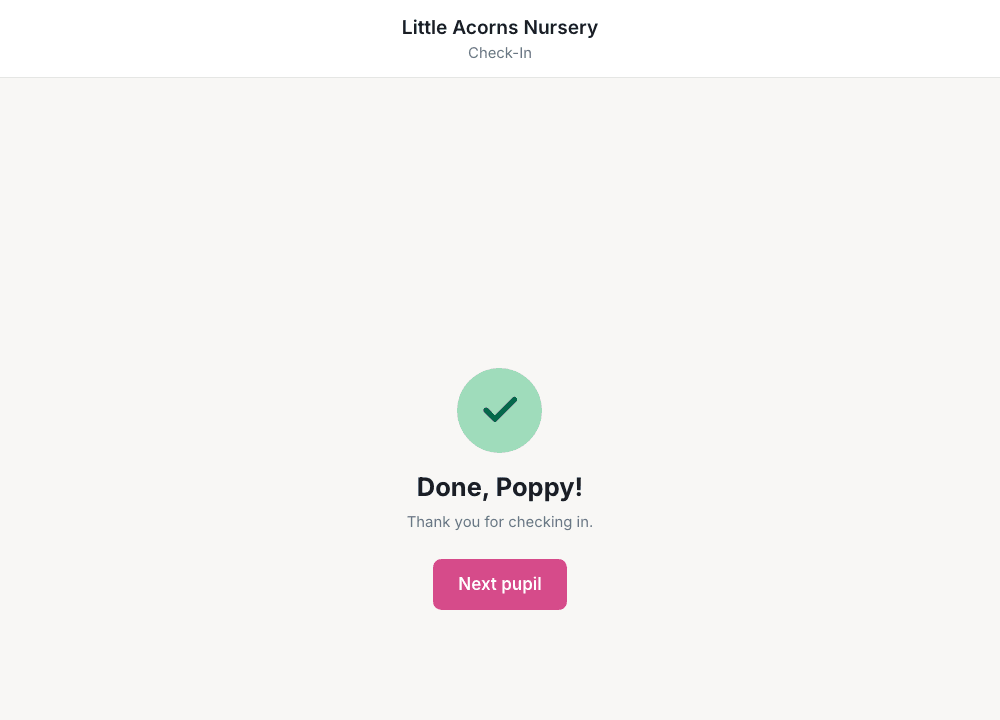Tap the dark green tick mark
The width and height of the screenshot is (1000, 720).
pyautogui.click(x=500, y=409)
